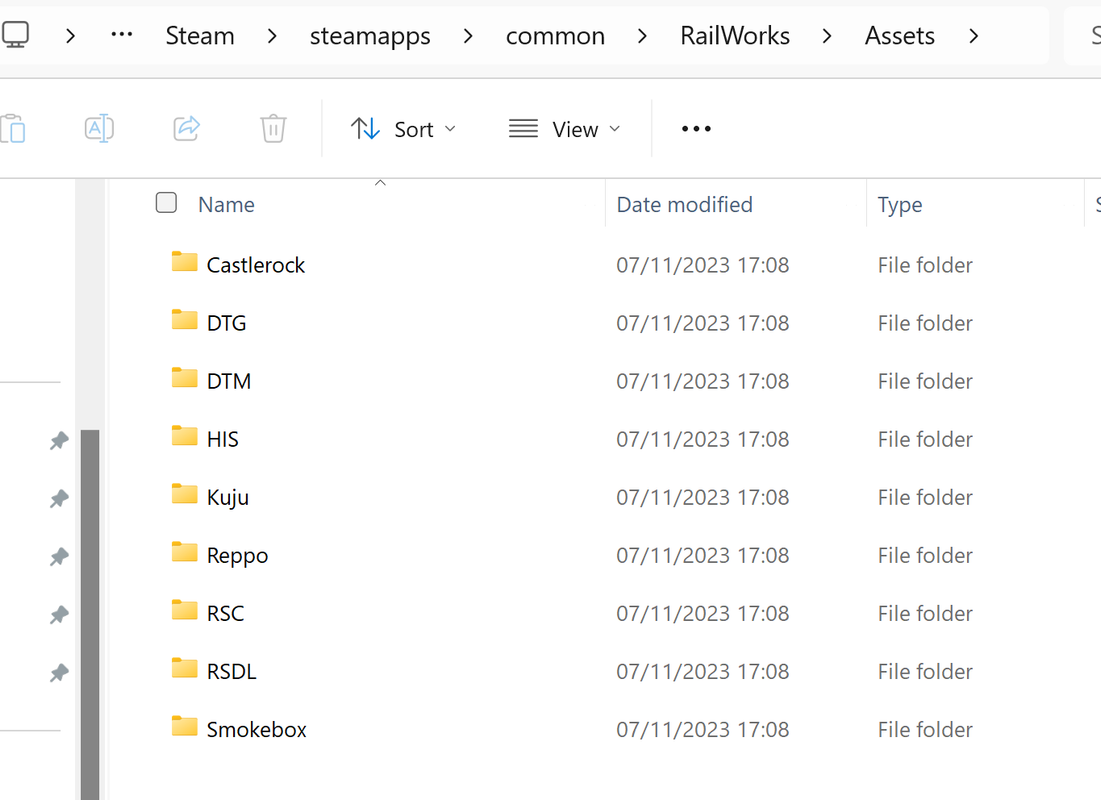Open the View dropdown menu
The height and width of the screenshot is (800, 1101).
click(x=565, y=129)
